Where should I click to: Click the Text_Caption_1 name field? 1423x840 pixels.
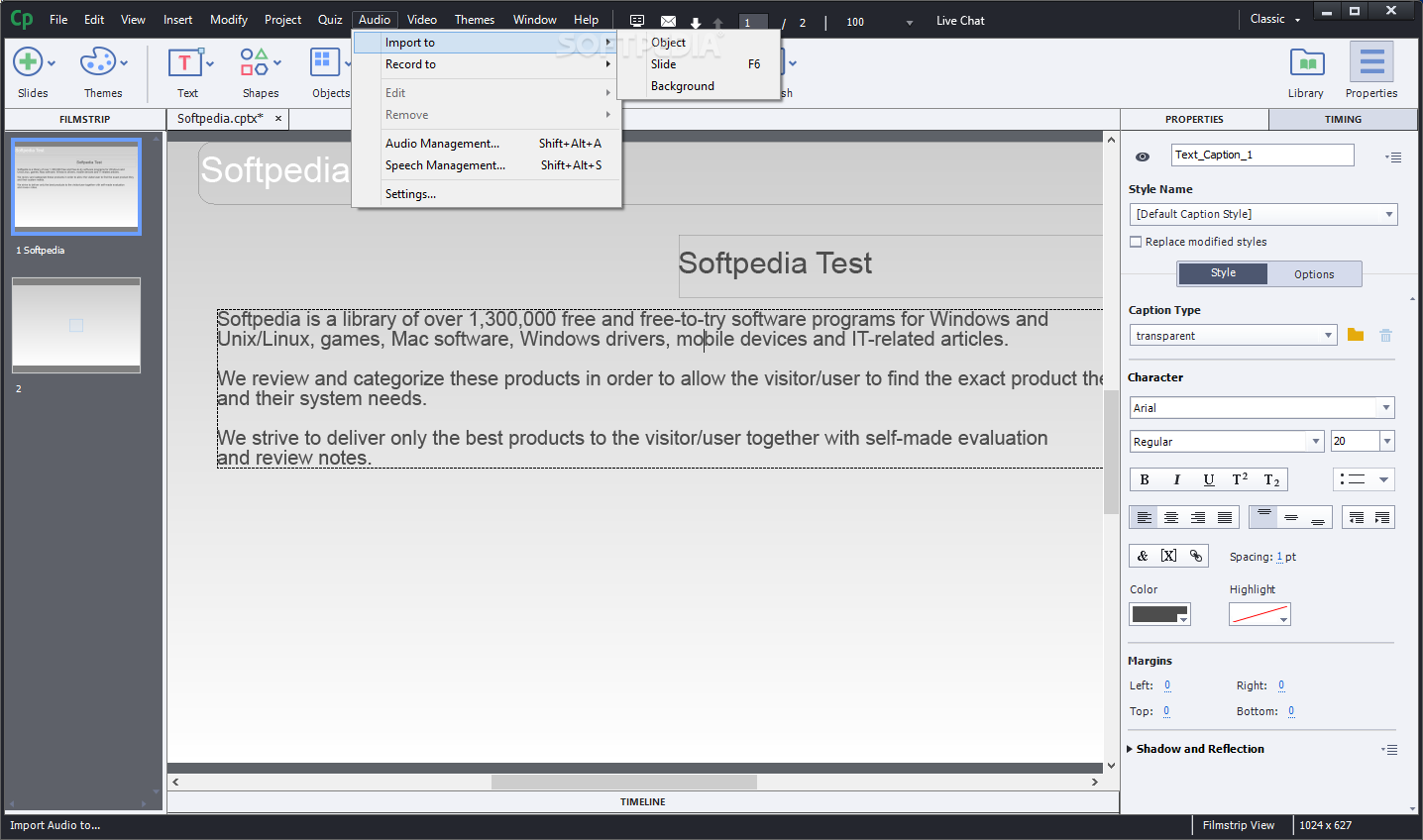click(x=1262, y=155)
